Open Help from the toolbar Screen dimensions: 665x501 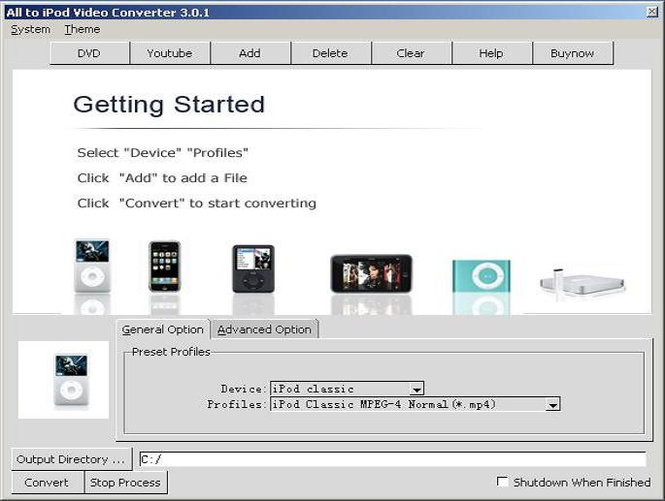[x=491, y=53]
